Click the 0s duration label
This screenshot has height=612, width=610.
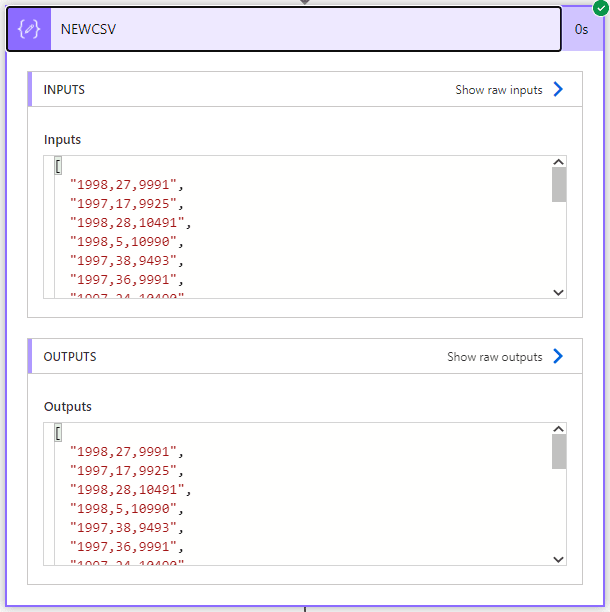click(x=581, y=29)
